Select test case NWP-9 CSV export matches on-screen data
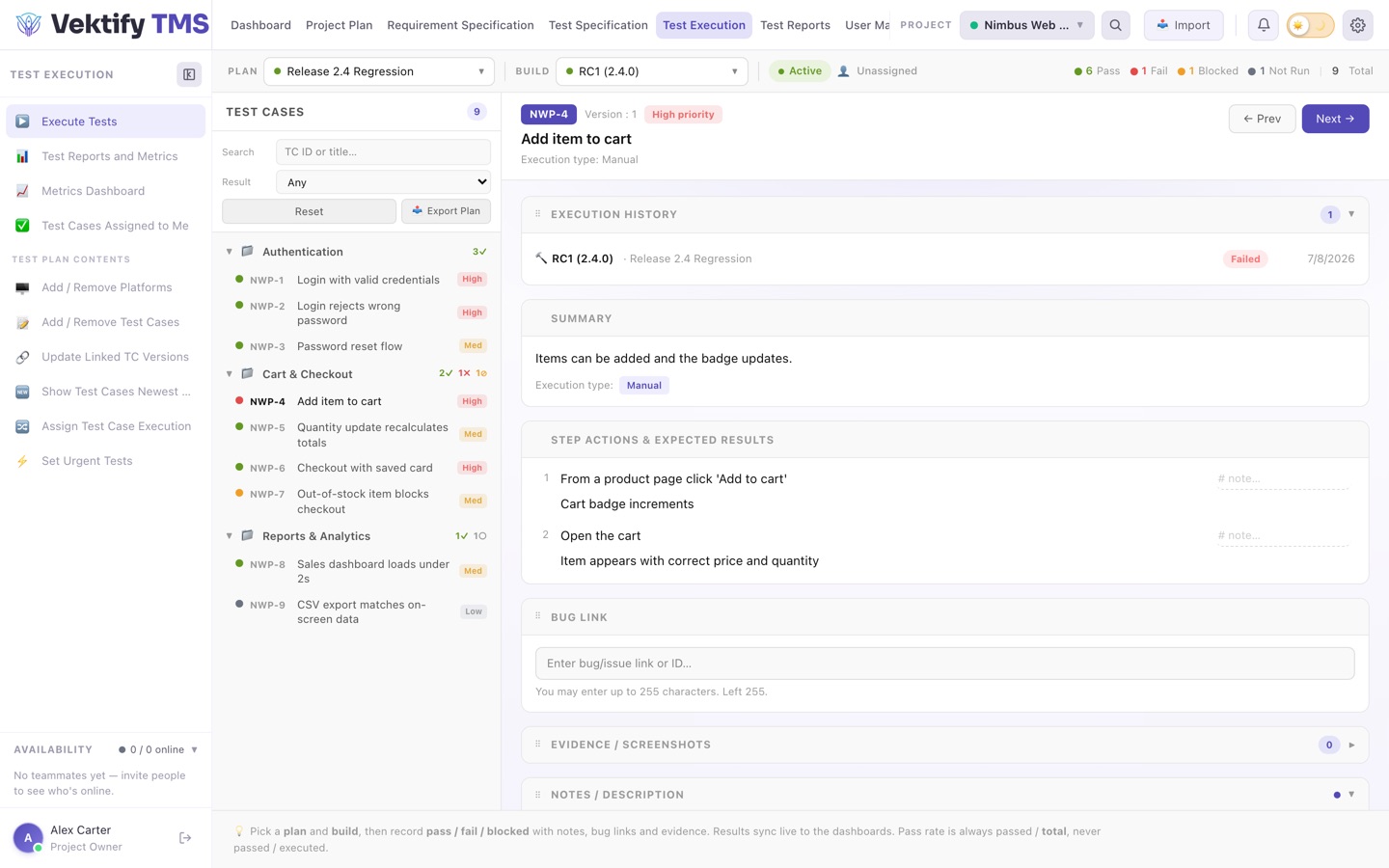Image resolution: width=1389 pixels, height=868 pixels. coord(361,612)
